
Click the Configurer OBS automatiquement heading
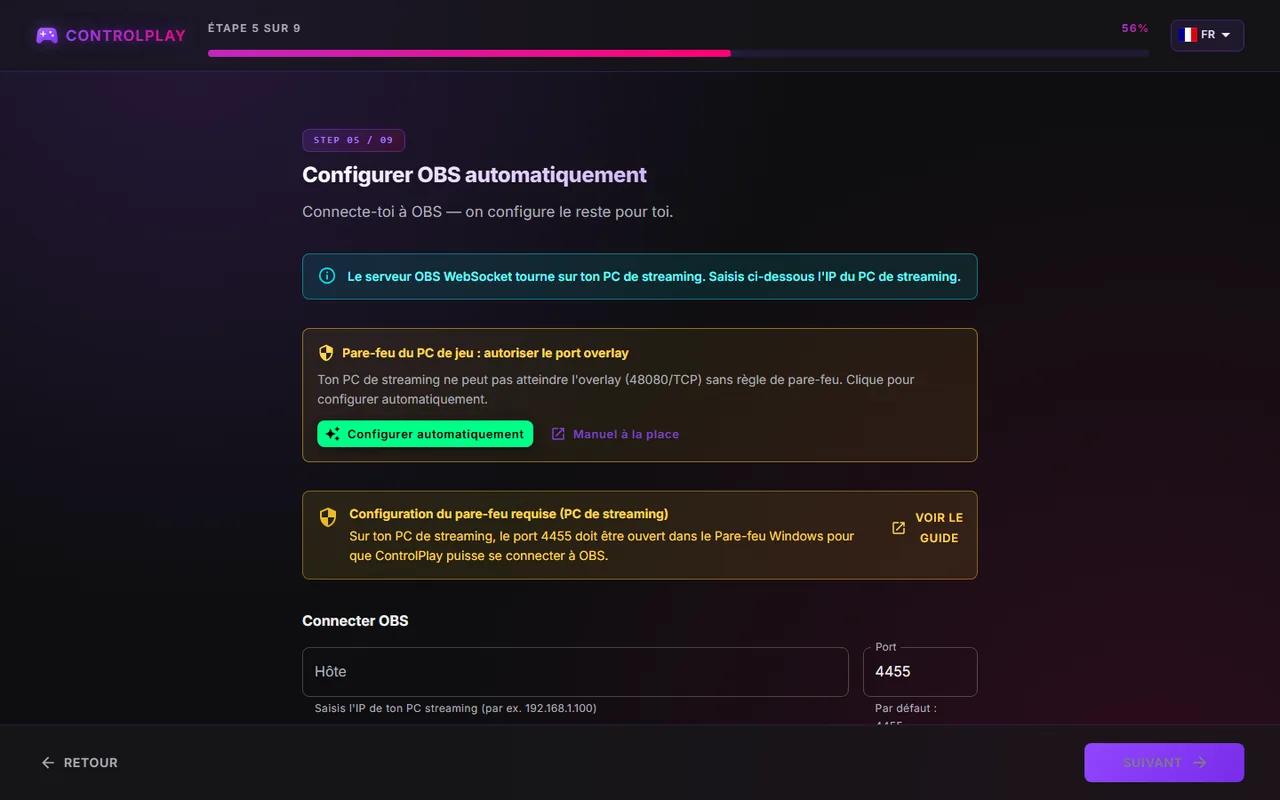point(474,175)
